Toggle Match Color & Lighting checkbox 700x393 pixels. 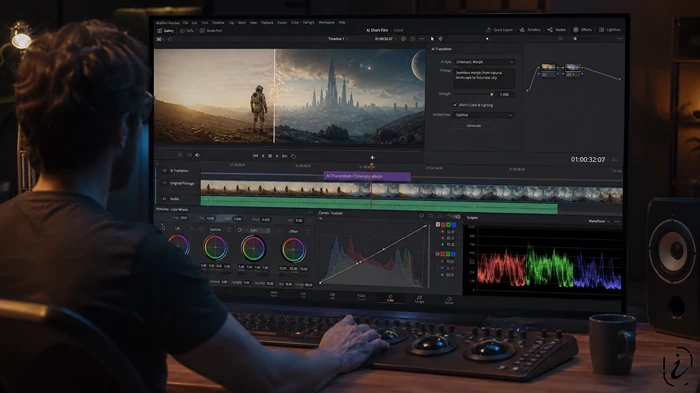coord(455,105)
